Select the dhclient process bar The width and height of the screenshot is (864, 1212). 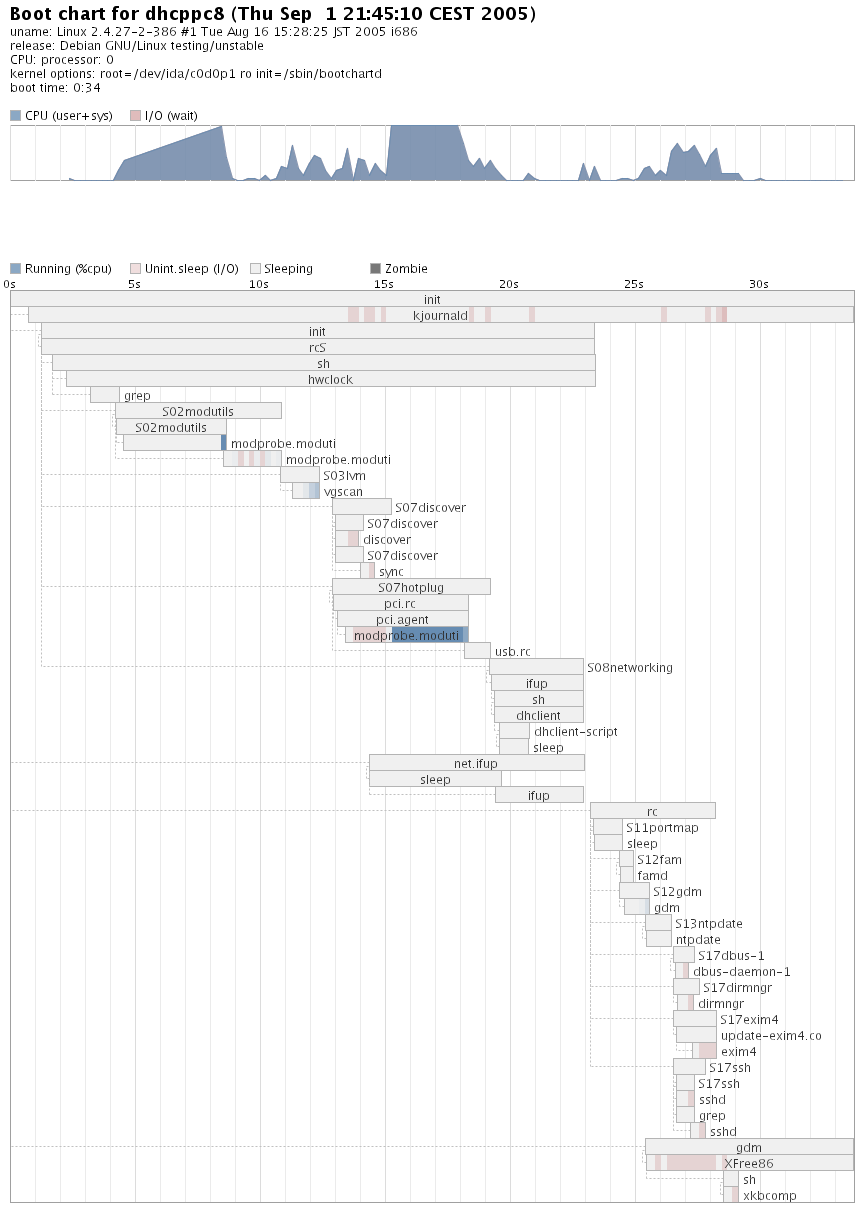coord(538,715)
